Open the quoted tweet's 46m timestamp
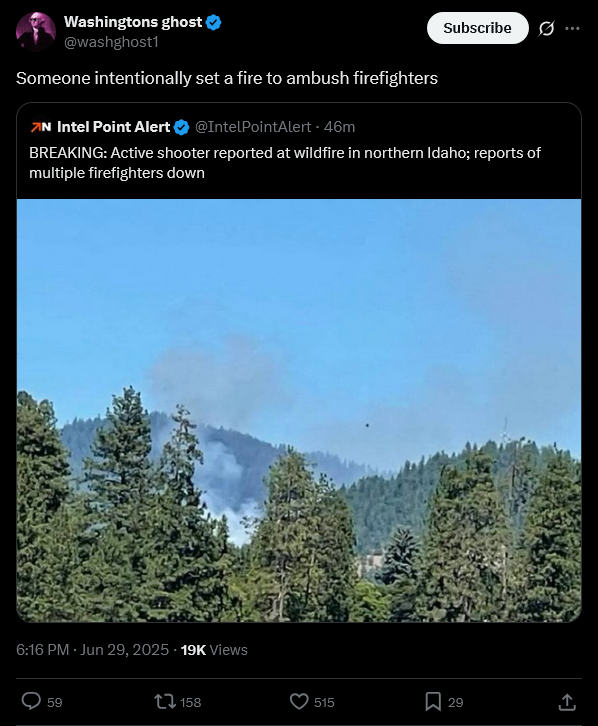 (x=339, y=127)
